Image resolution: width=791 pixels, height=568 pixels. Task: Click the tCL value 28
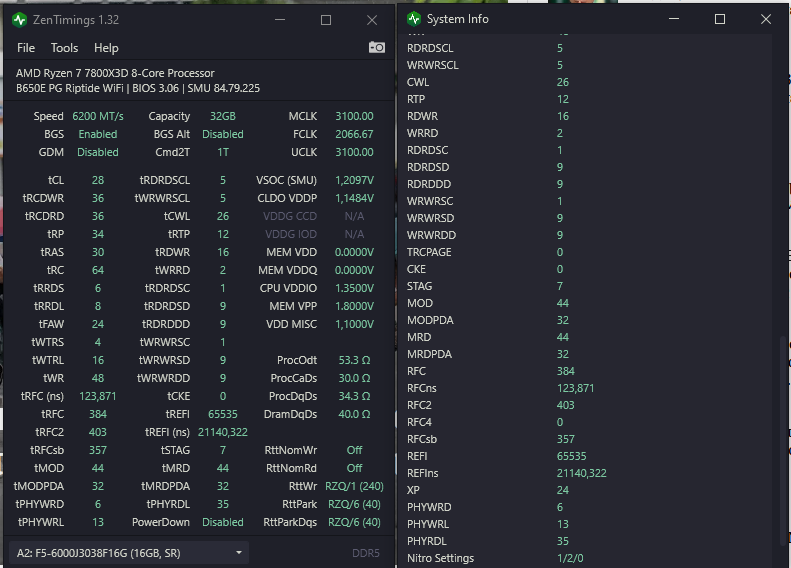pos(98,180)
